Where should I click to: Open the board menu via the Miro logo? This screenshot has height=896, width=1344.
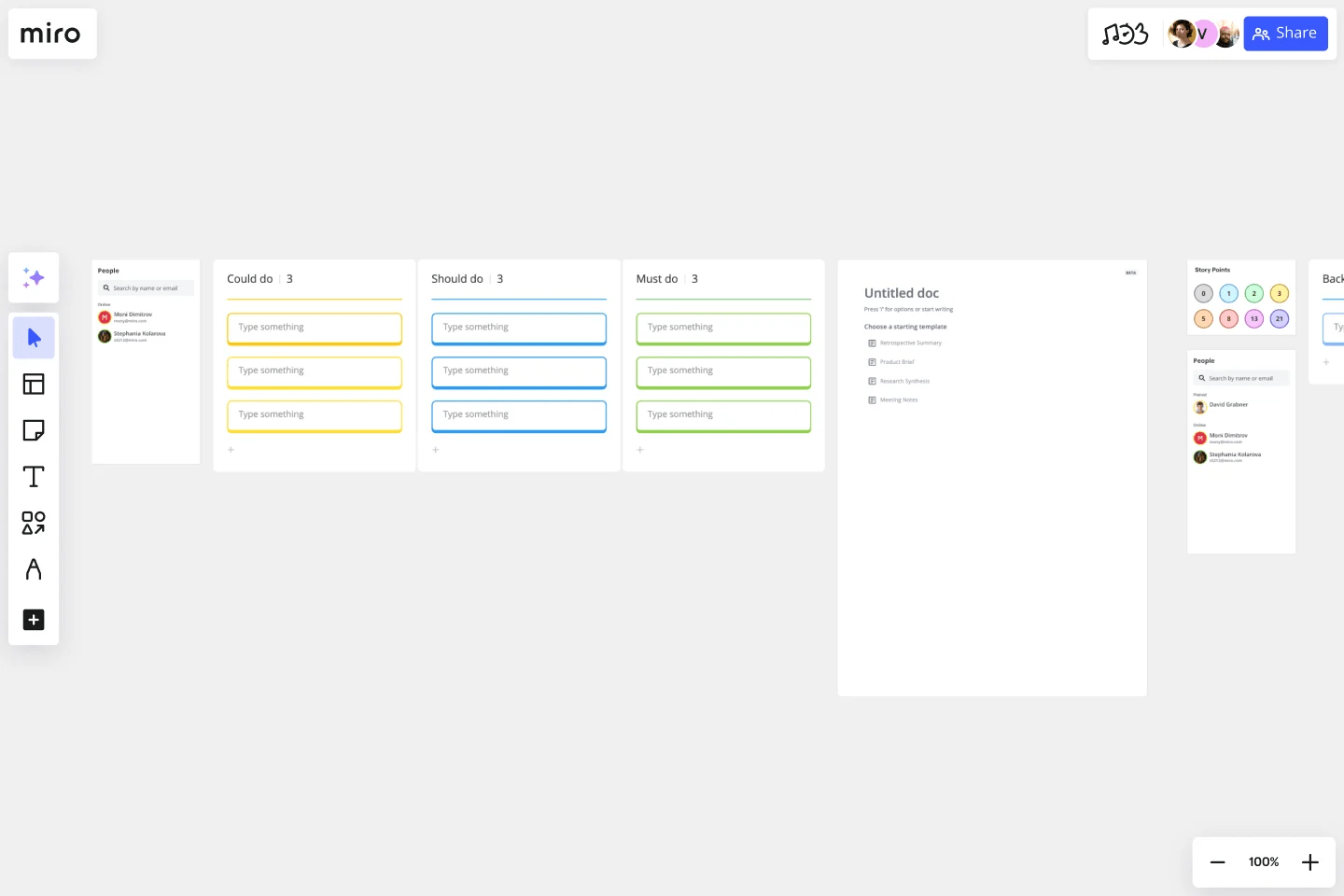pyautogui.click(x=51, y=34)
